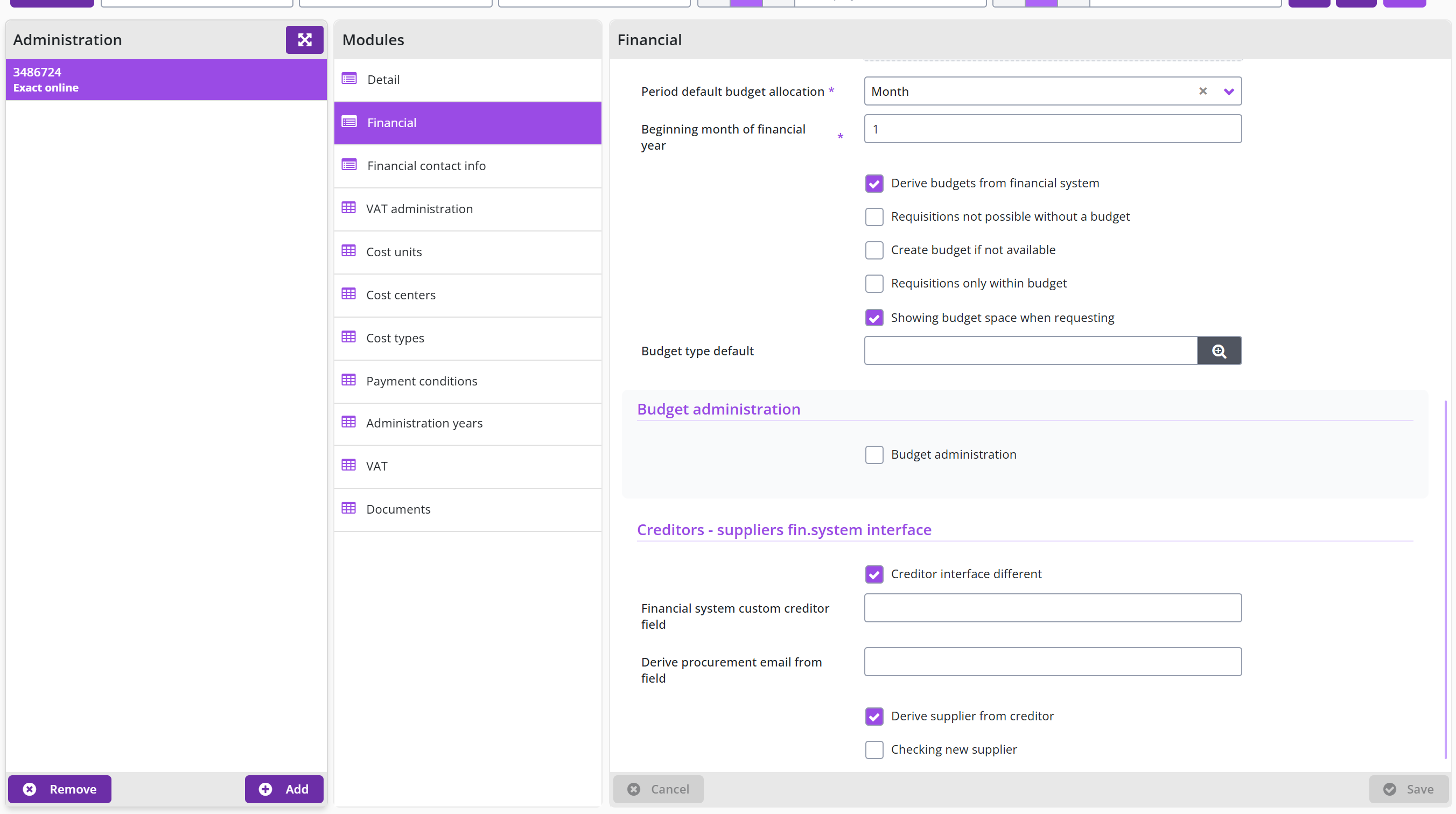Toggle Derive budgets from financial system

[x=874, y=183]
